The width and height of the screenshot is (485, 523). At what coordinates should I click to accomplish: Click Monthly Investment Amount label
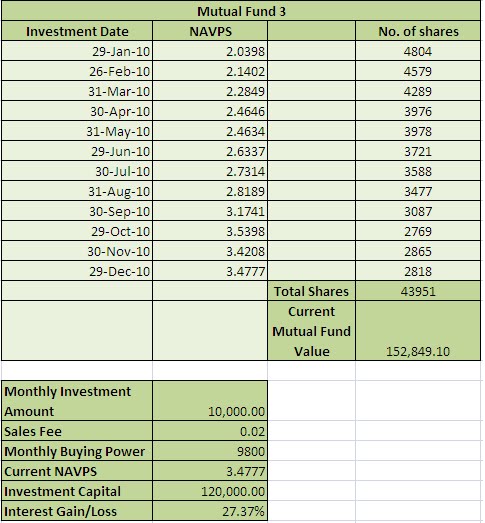77,401
